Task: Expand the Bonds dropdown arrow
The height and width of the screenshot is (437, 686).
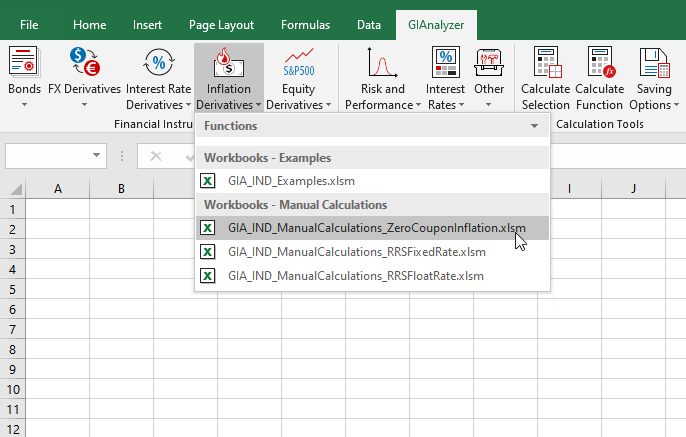Action: (24, 105)
